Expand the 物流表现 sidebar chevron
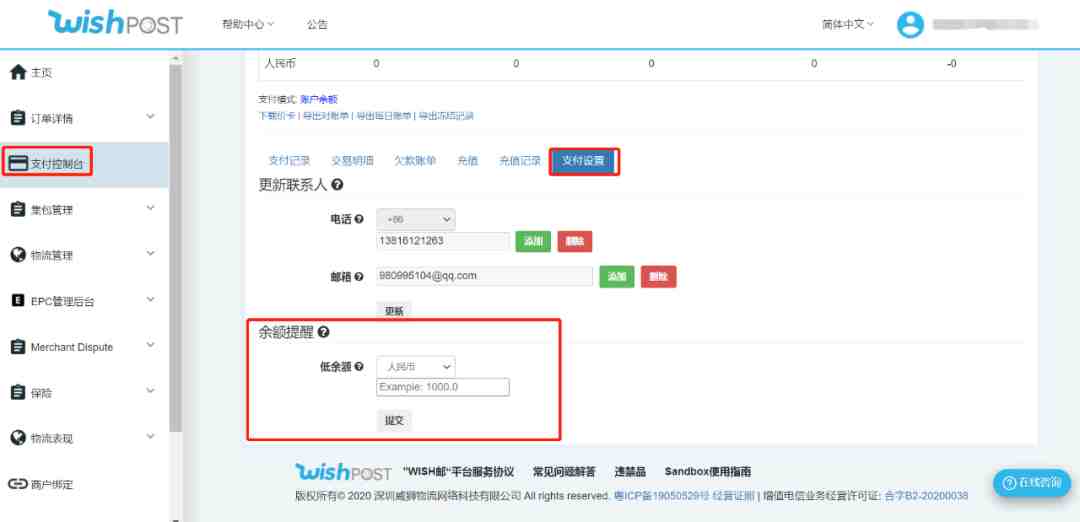The image size is (1080, 522). coord(151,437)
